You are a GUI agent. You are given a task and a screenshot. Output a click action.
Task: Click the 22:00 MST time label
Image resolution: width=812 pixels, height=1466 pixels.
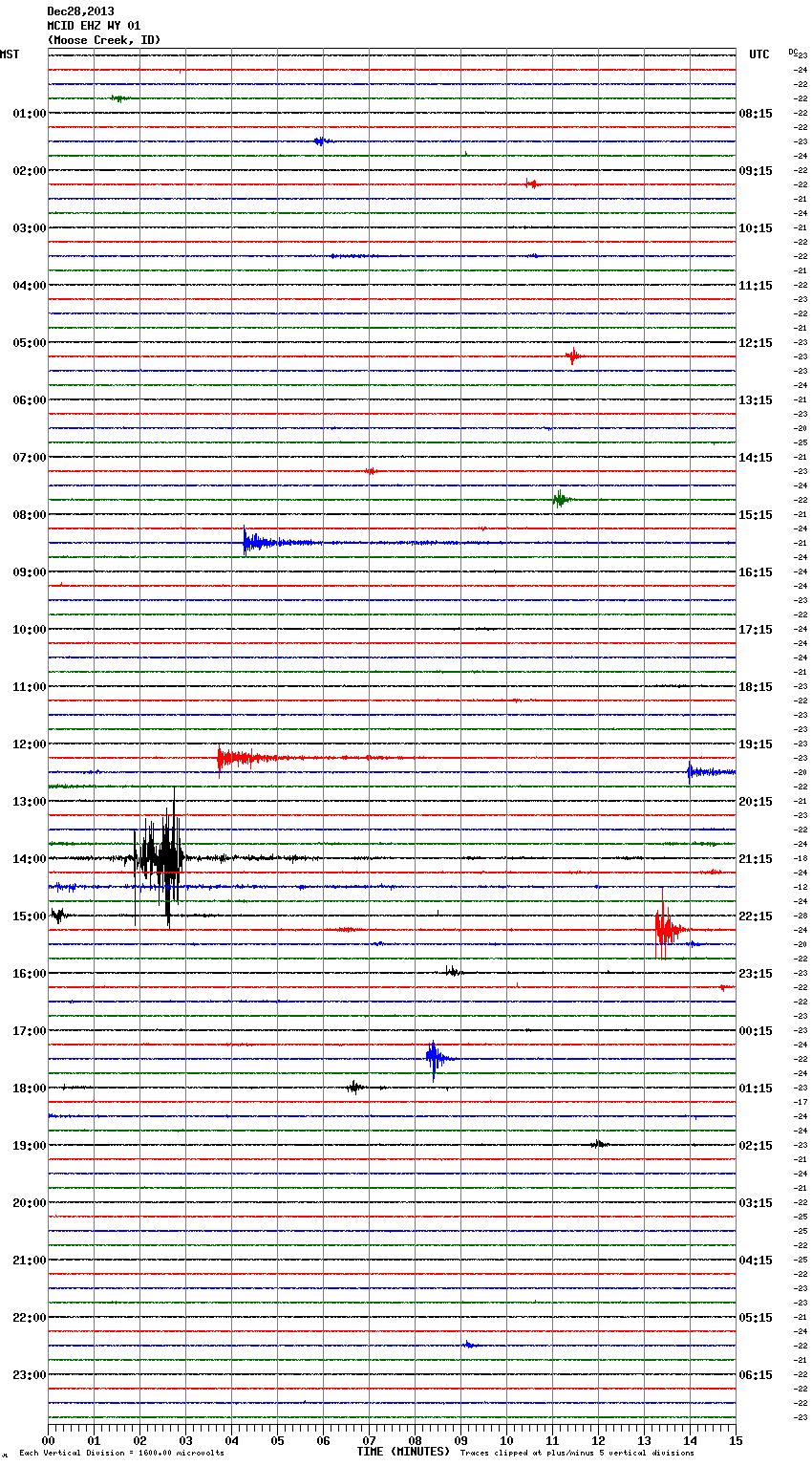tap(30, 1318)
